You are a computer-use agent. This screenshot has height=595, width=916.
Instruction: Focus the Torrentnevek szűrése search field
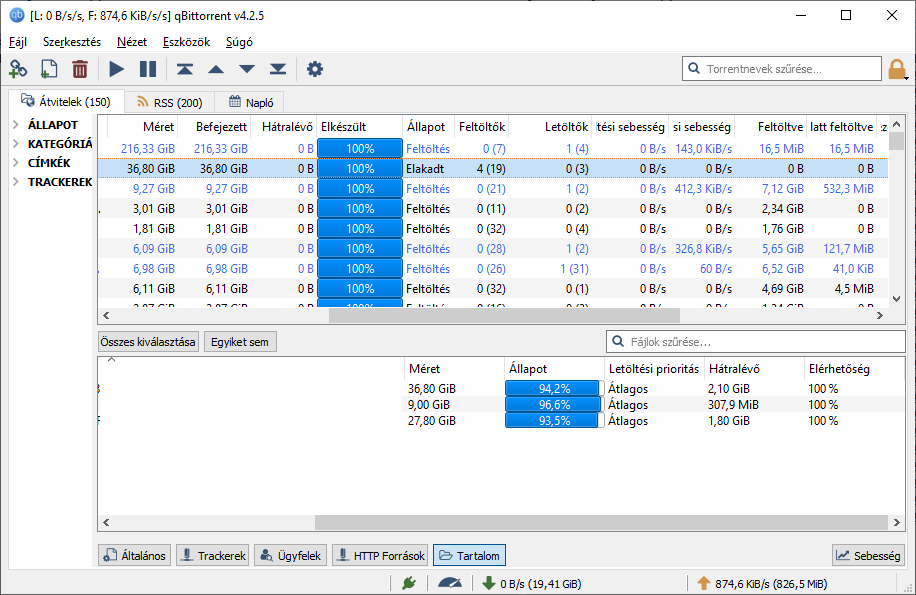782,69
